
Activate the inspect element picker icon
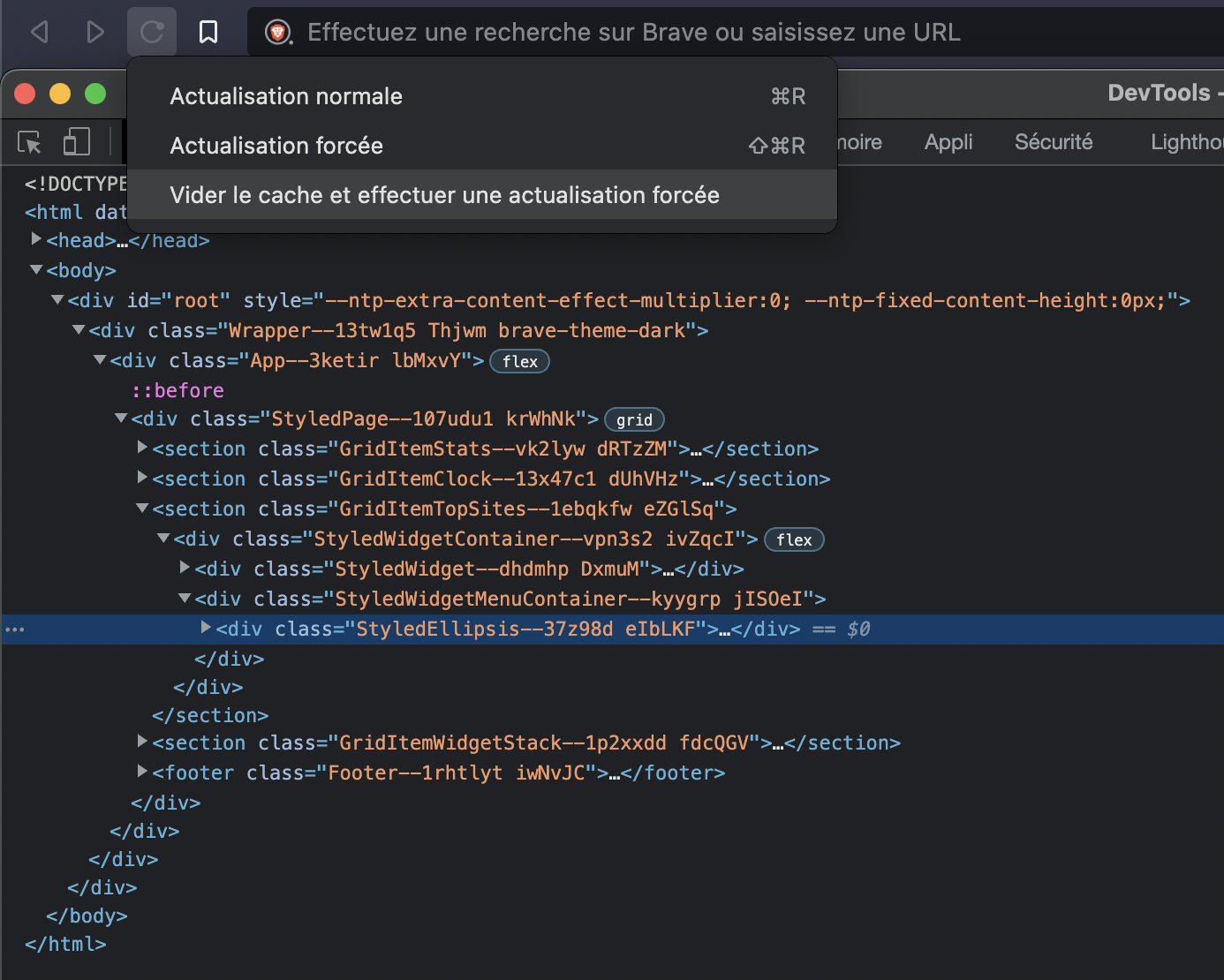29,142
